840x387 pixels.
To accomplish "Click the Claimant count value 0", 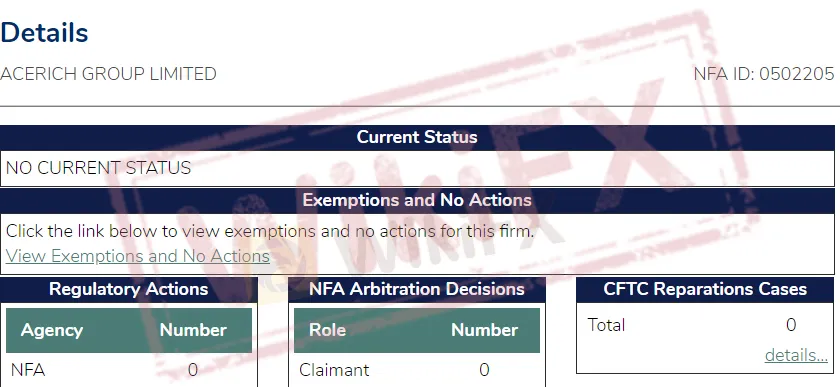I will click(x=484, y=370).
